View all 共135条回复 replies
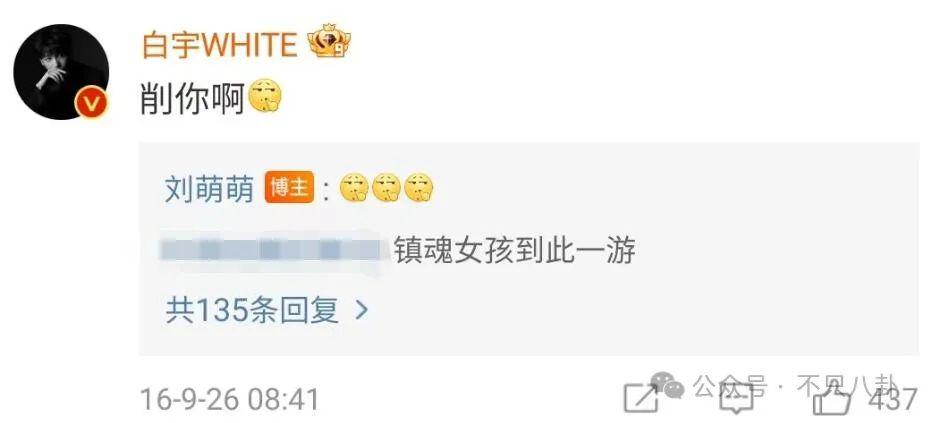Image resolution: width=928 pixels, height=423 pixels. (x=252, y=309)
